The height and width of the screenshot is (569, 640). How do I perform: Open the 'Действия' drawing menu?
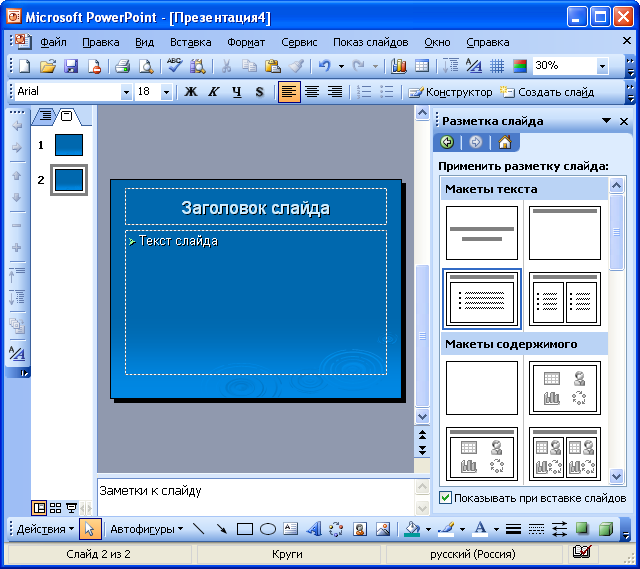45,529
